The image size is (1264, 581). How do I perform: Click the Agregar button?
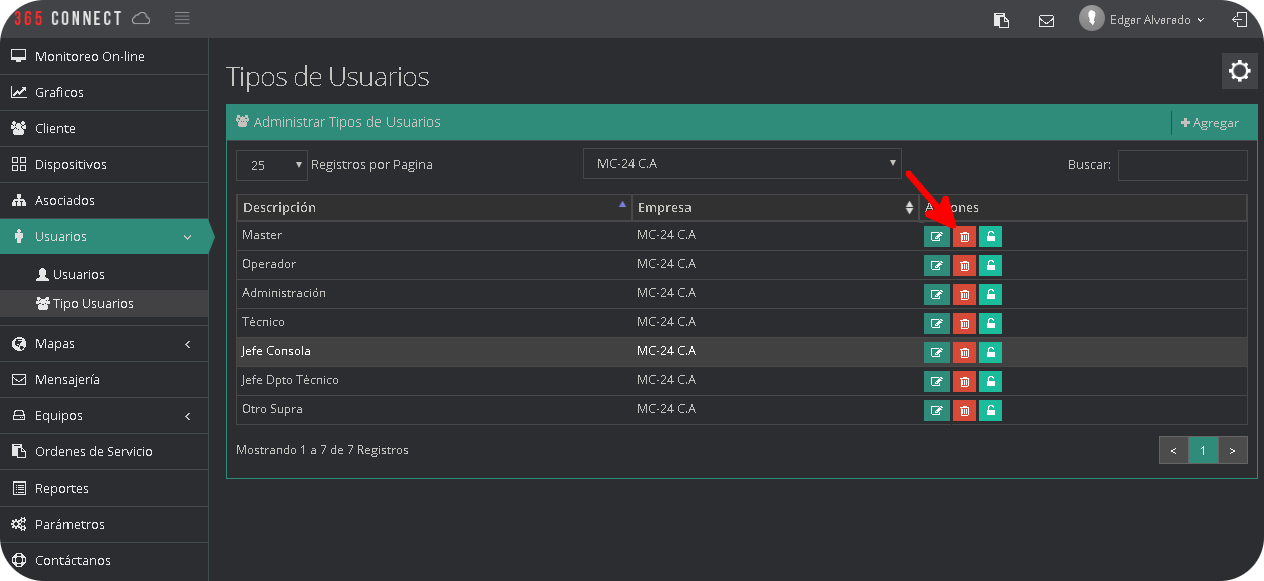pyautogui.click(x=1210, y=123)
